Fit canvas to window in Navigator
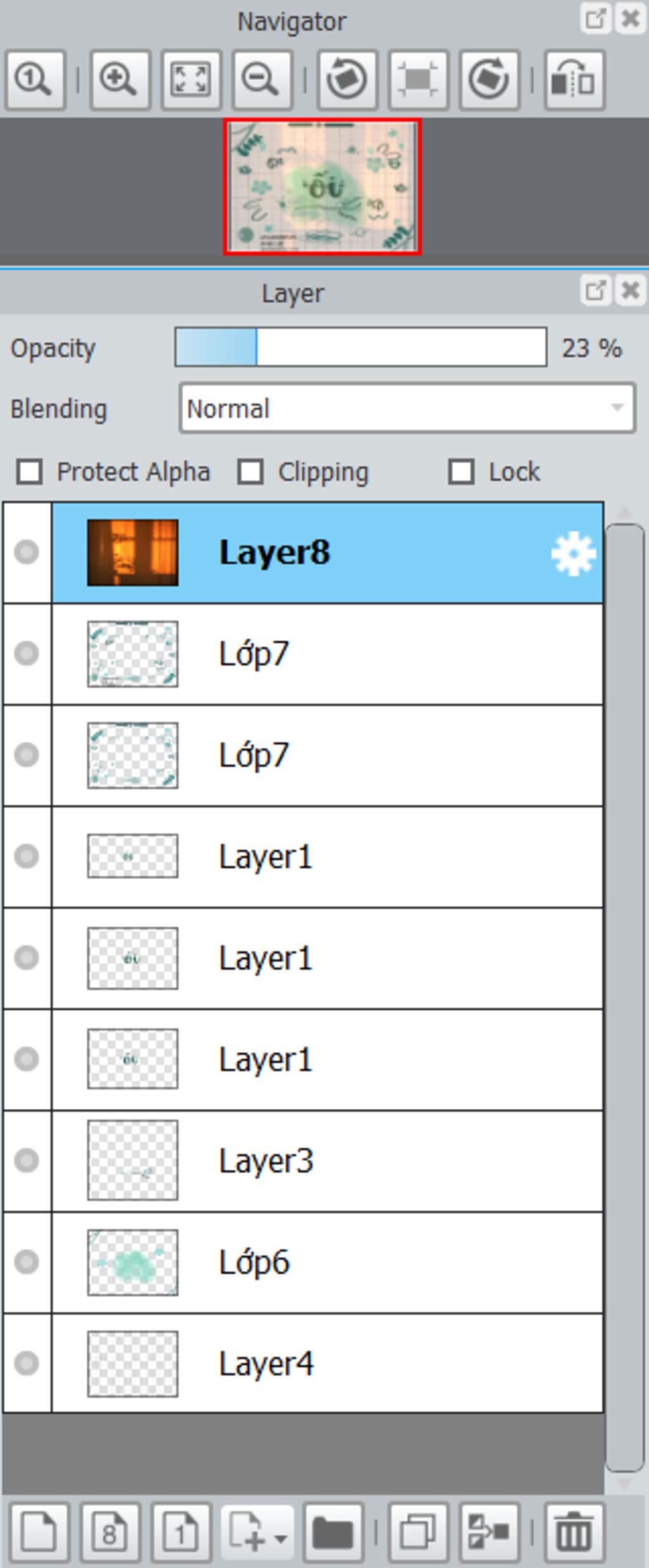This screenshot has width=649, height=1568. tap(191, 80)
